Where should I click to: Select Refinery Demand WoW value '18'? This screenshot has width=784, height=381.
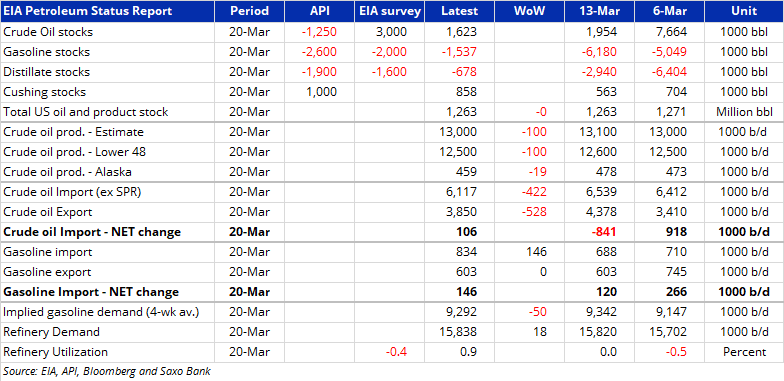click(x=540, y=332)
